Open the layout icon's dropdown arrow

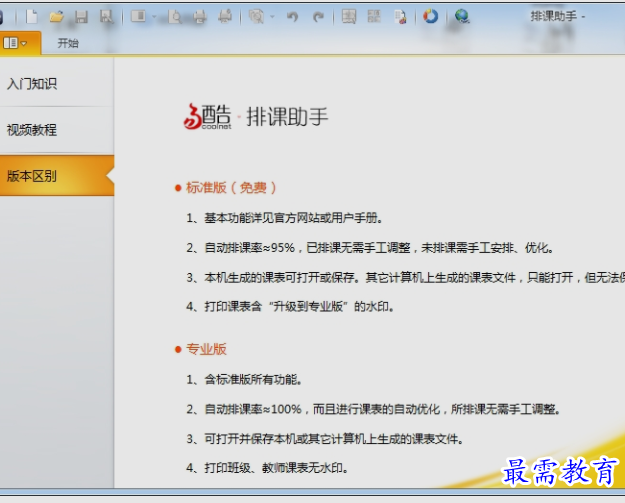coord(154,17)
